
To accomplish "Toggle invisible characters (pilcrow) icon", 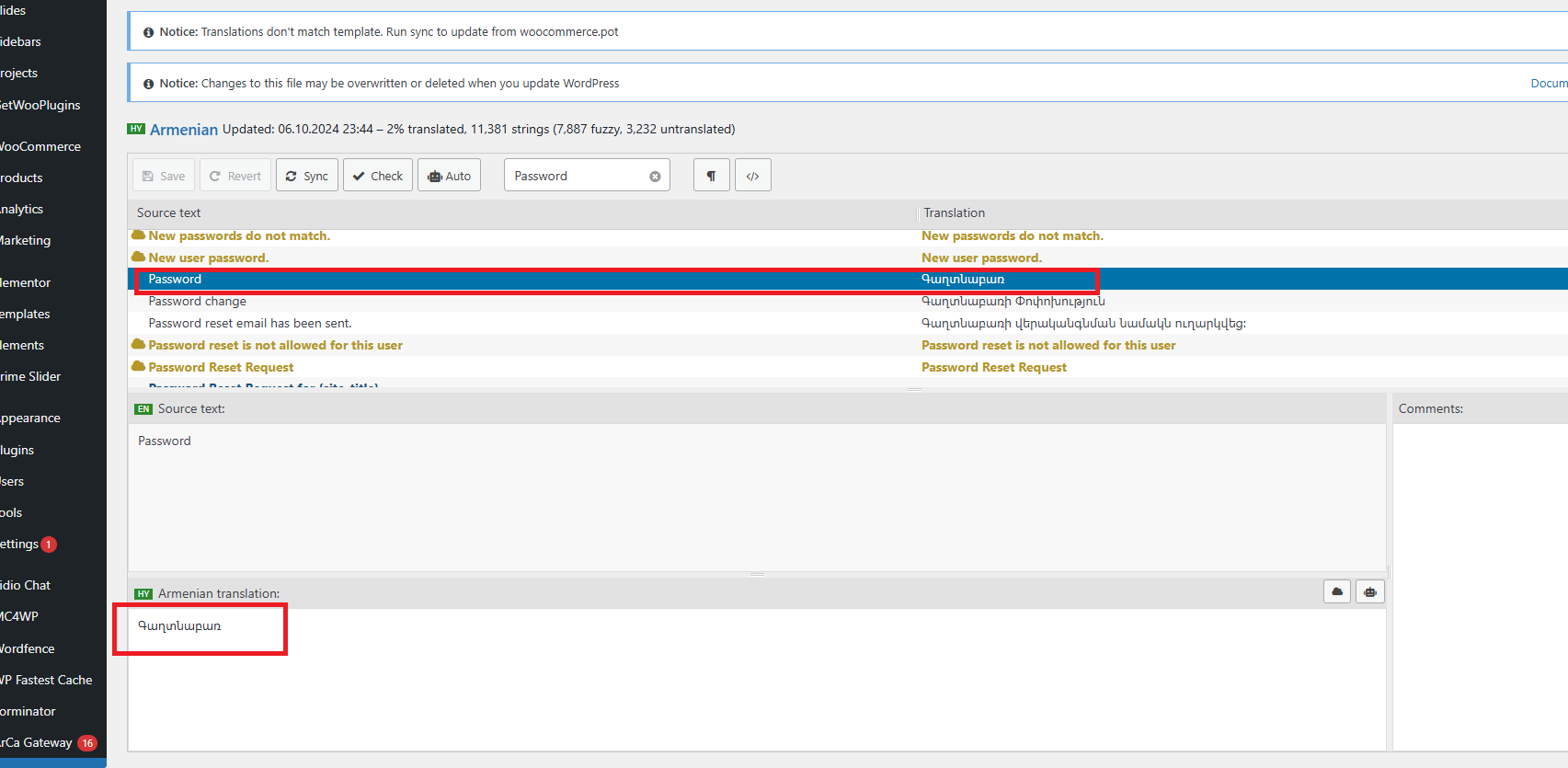I will [x=711, y=176].
